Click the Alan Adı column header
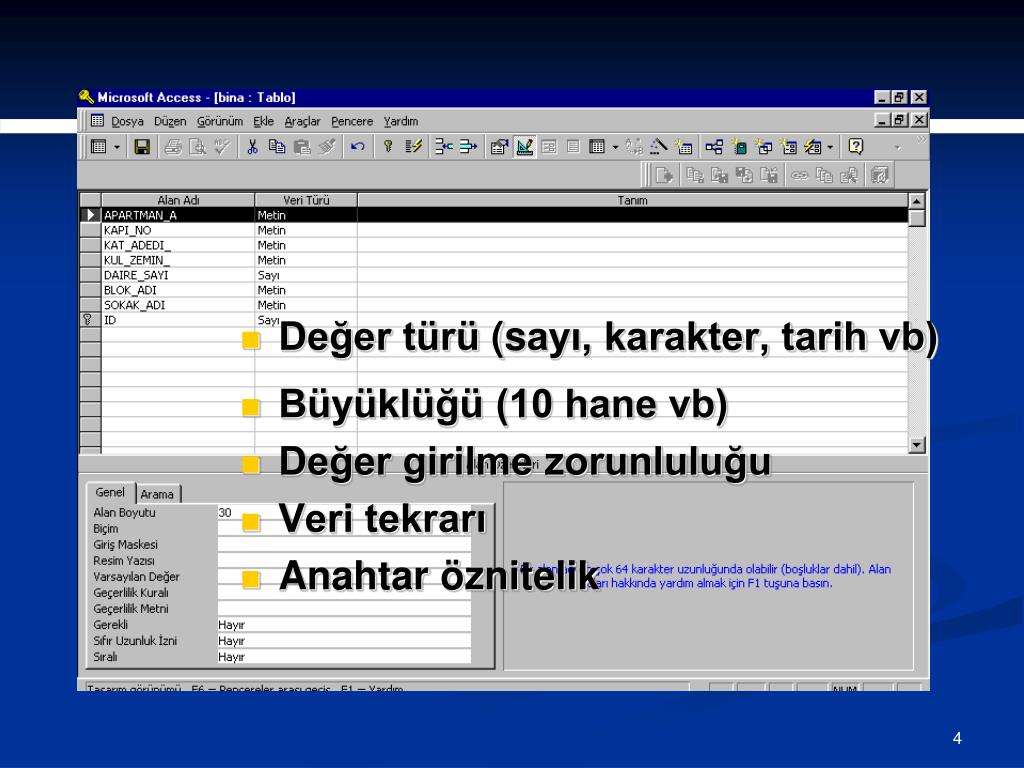 178,200
